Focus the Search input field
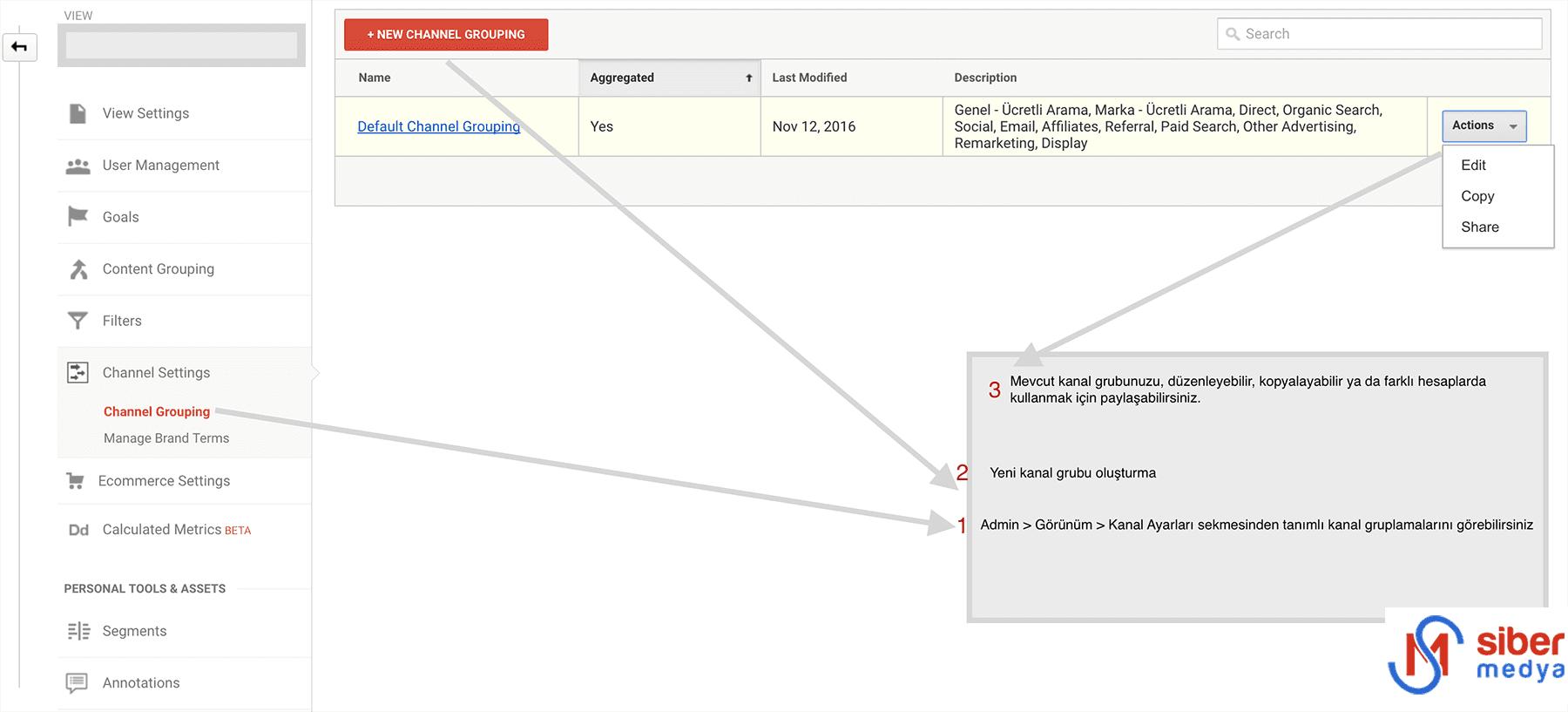This screenshot has height=712, width=1568. (1379, 34)
